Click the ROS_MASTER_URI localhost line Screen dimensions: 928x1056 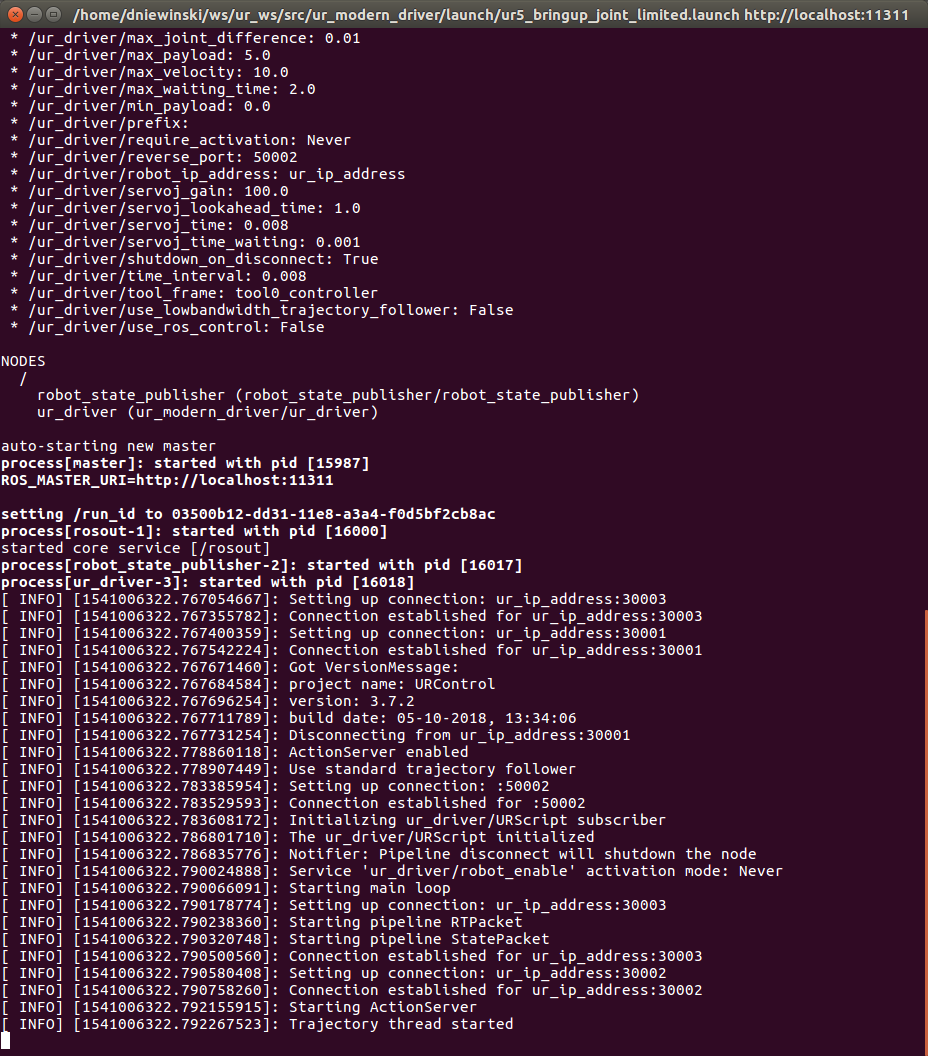[x=167, y=480]
